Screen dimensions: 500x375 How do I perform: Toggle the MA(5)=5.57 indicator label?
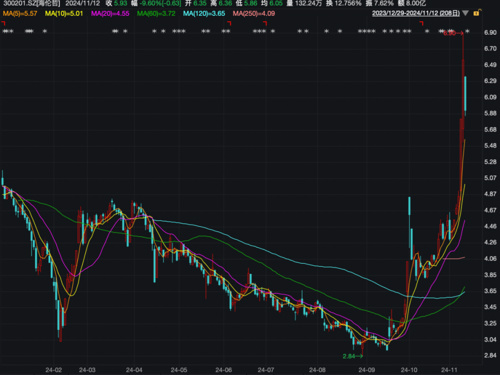click(x=20, y=13)
